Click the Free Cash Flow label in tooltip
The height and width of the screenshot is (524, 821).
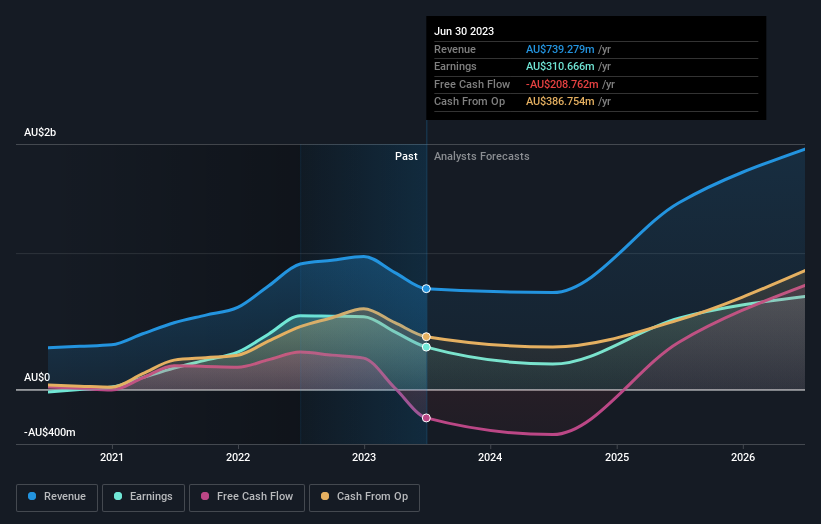point(472,84)
